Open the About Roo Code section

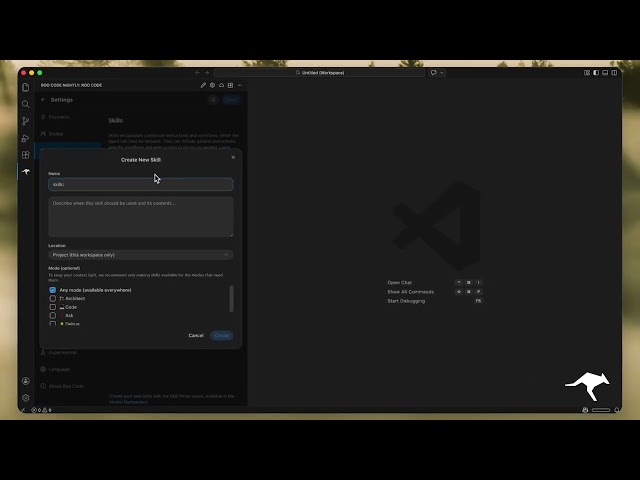pyautogui.click(x=62, y=386)
